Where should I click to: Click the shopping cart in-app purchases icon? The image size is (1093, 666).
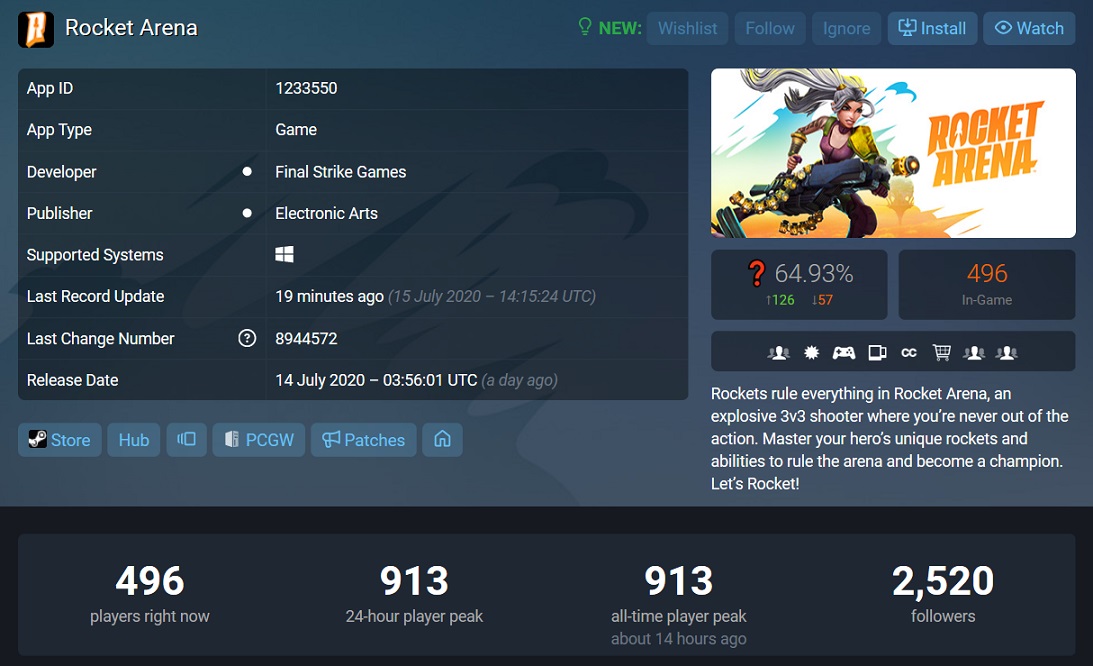point(942,353)
